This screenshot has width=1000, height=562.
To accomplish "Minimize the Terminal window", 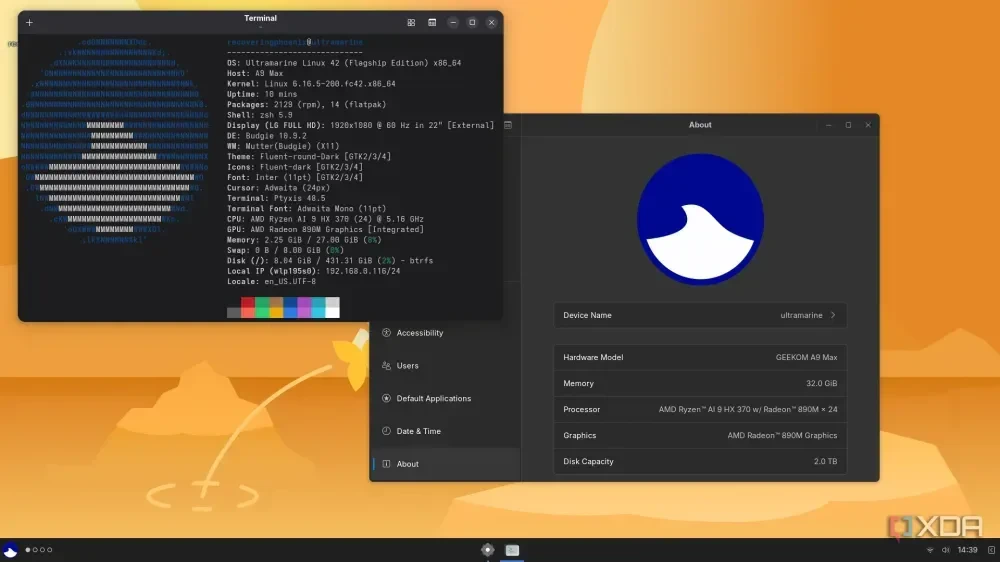I will (453, 22).
